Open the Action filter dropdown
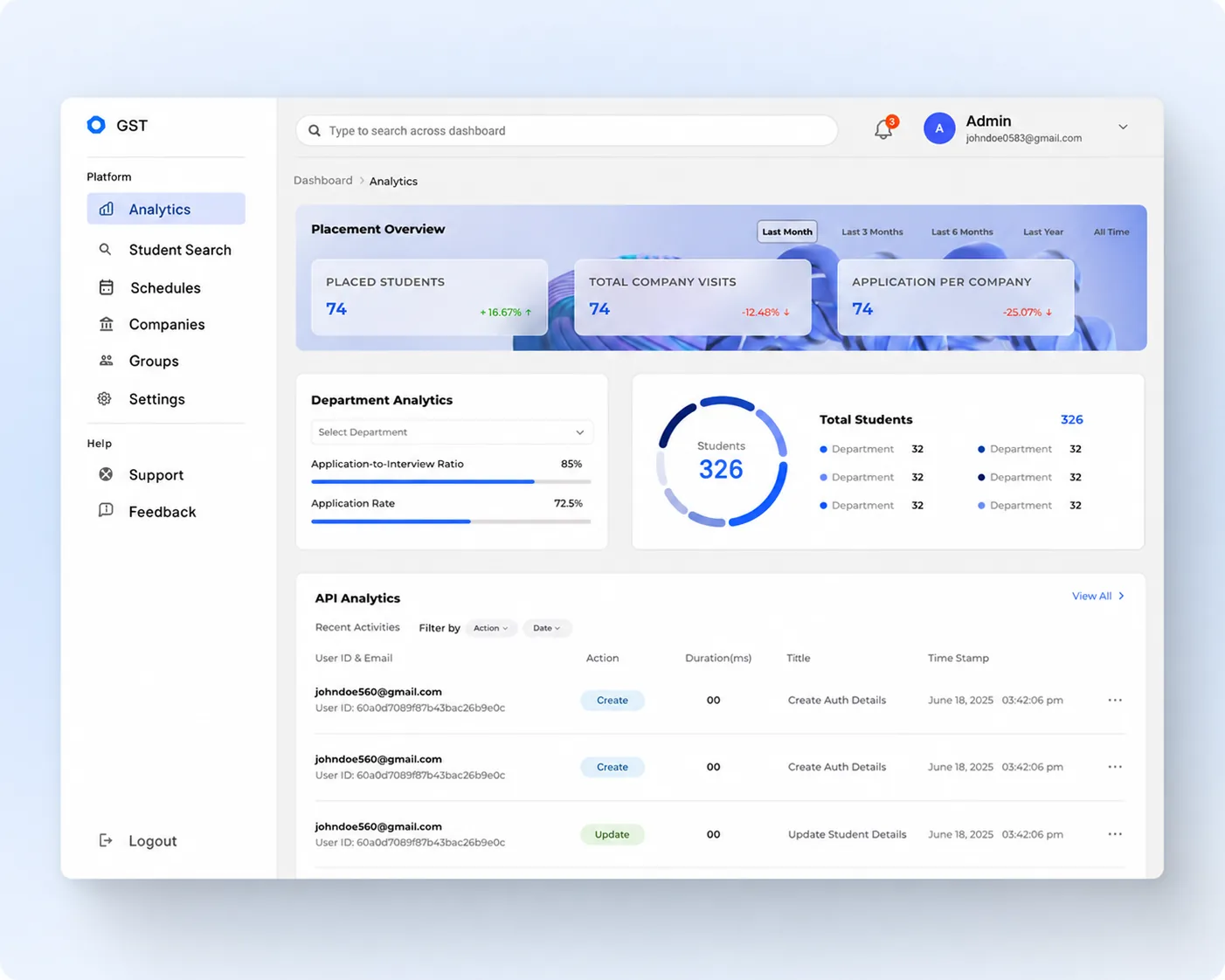 490,628
